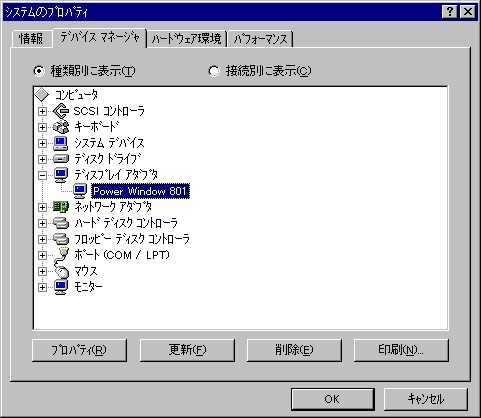Expand the ハード ディスク コントローラ branch
481x418 pixels.
pos(42,223)
